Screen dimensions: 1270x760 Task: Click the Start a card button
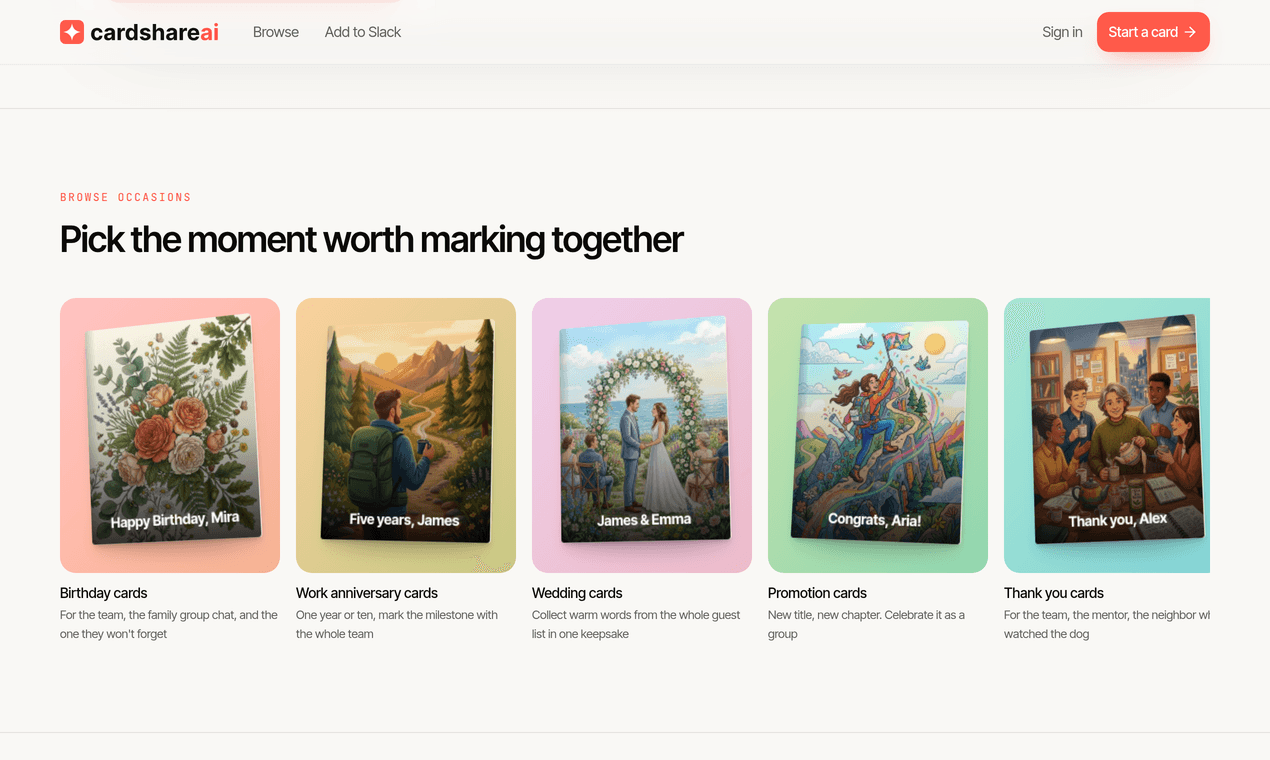point(1153,32)
